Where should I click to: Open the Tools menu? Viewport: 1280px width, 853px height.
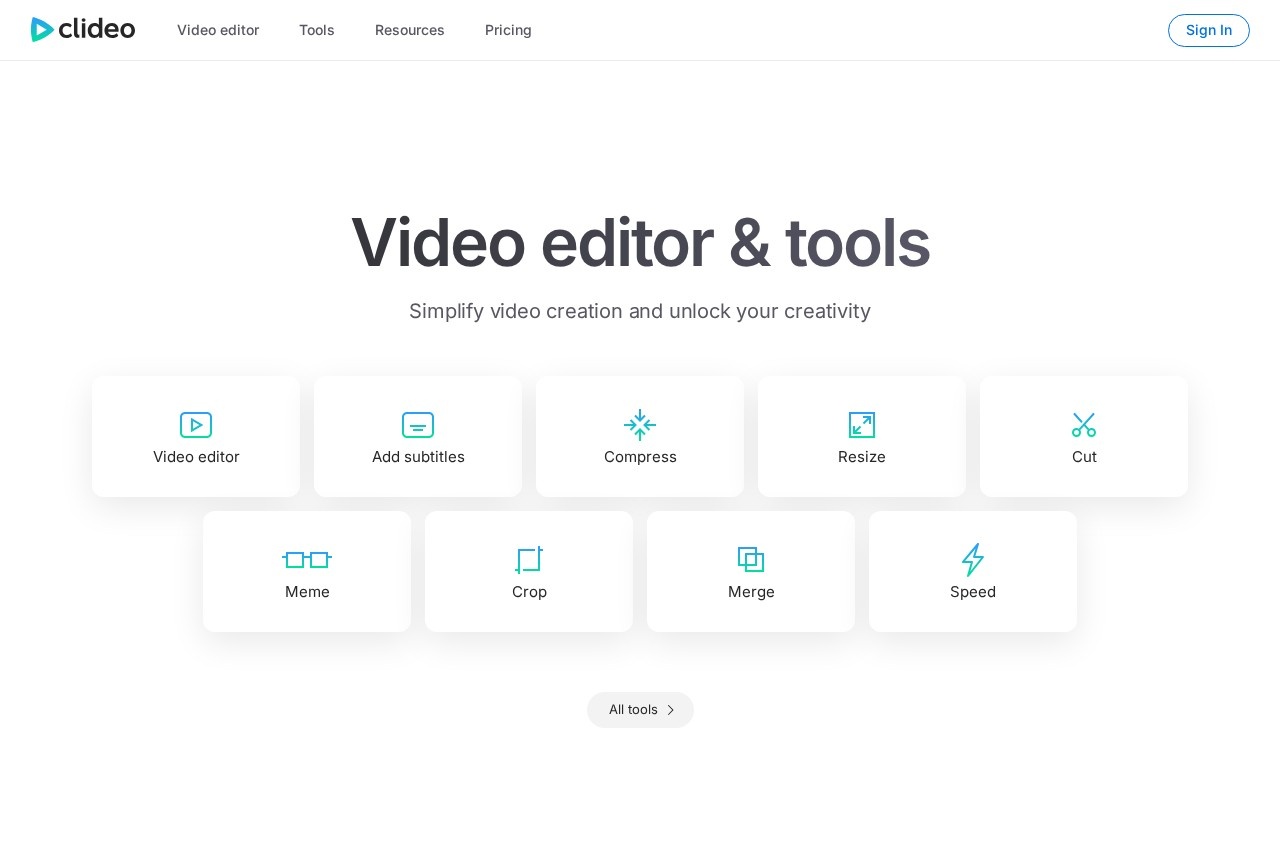point(317,30)
